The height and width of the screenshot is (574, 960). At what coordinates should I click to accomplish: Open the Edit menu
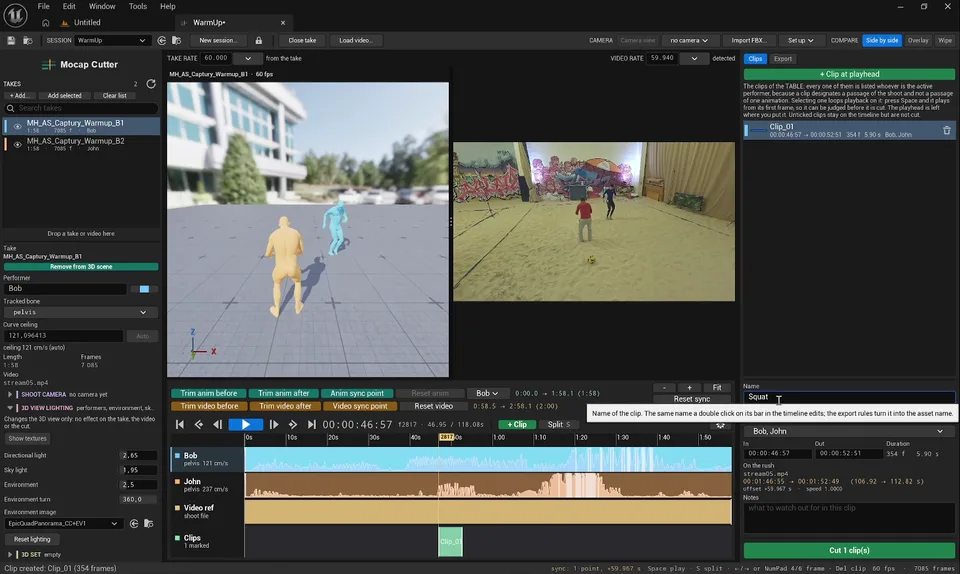[x=69, y=6]
